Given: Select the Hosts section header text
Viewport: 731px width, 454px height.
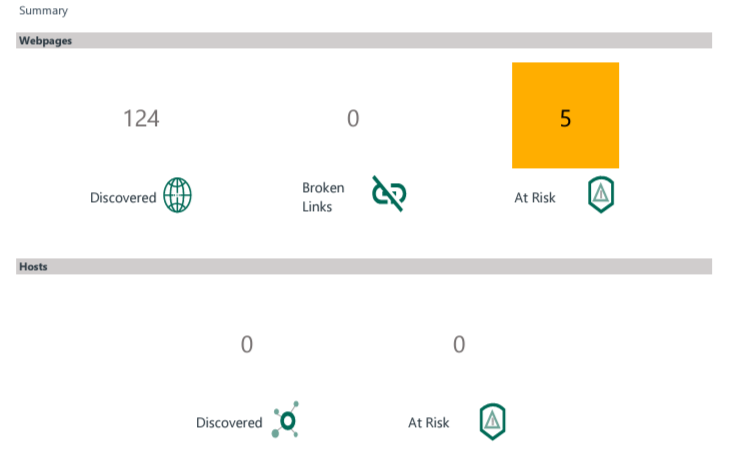Looking at the screenshot, I should [x=33, y=267].
